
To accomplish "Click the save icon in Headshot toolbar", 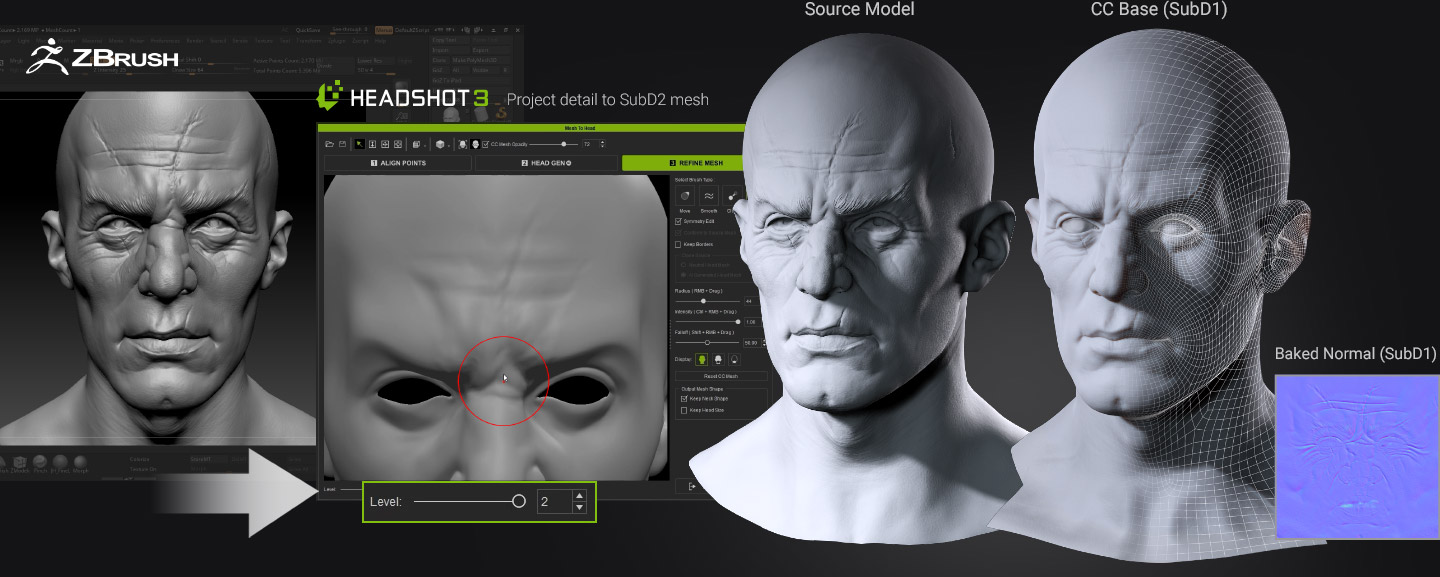I will [342, 144].
